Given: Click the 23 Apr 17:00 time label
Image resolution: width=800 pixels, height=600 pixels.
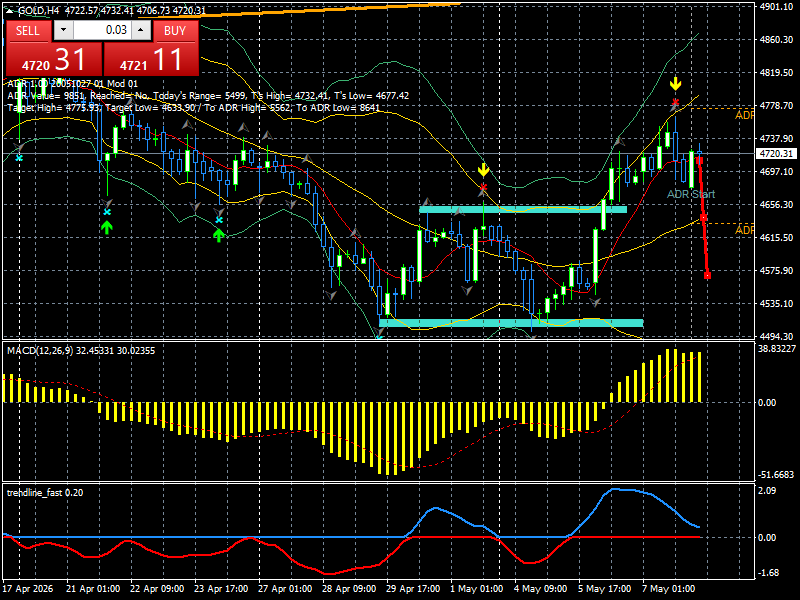Looking at the screenshot, I should (x=221, y=588).
